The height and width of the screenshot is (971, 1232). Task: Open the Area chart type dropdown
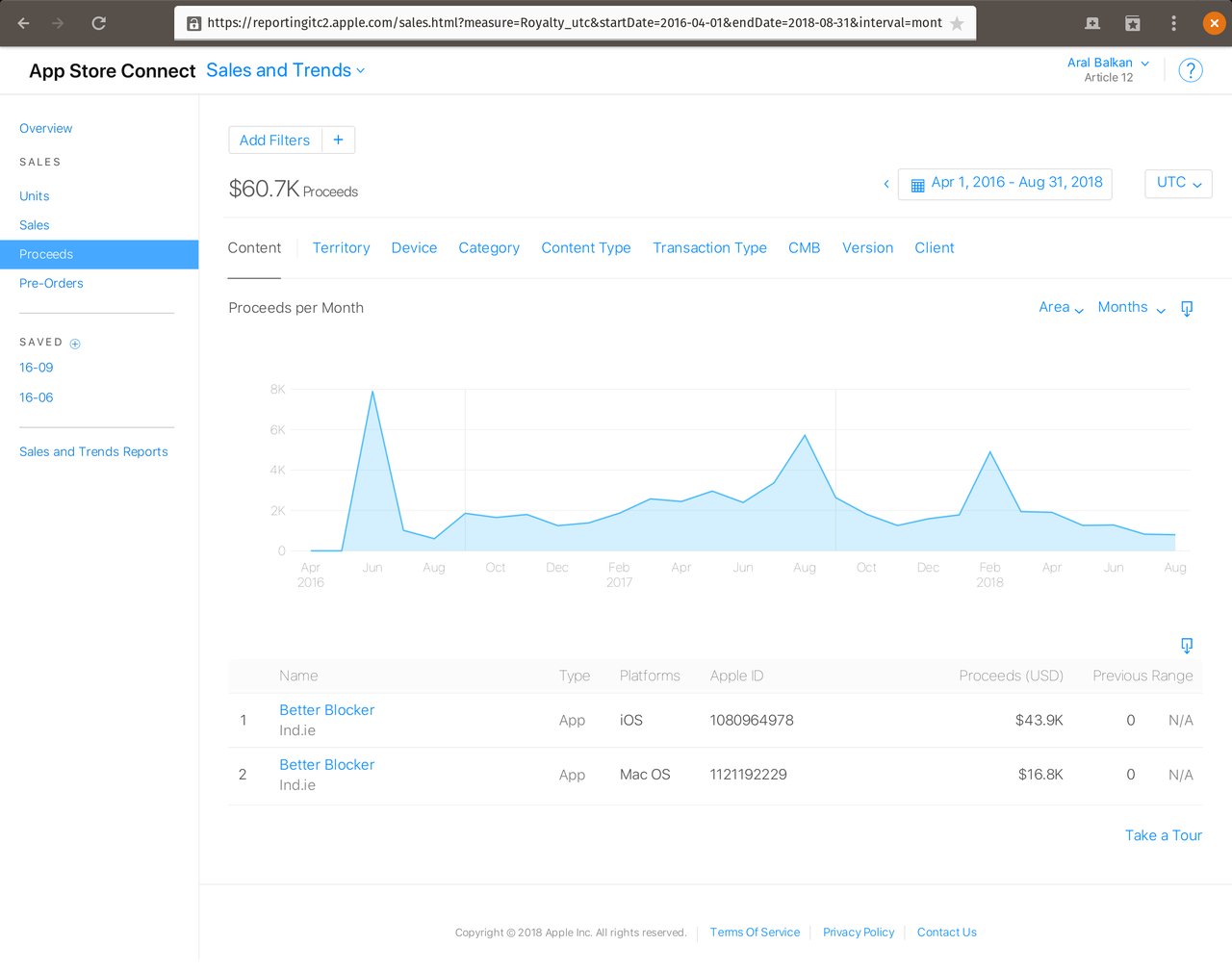[x=1061, y=307]
